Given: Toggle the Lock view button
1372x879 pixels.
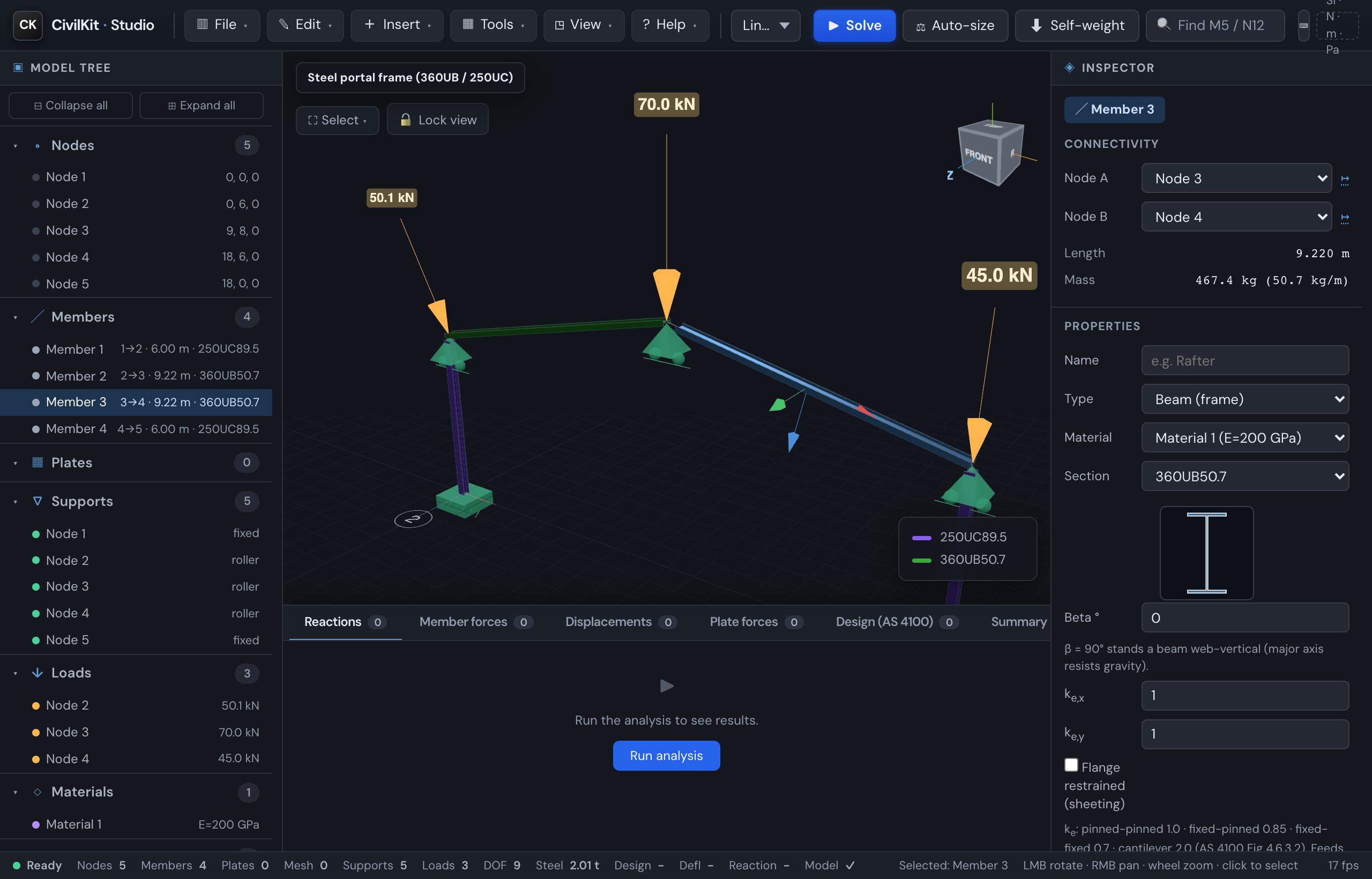Looking at the screenshot, I should (x=437, y=120).
